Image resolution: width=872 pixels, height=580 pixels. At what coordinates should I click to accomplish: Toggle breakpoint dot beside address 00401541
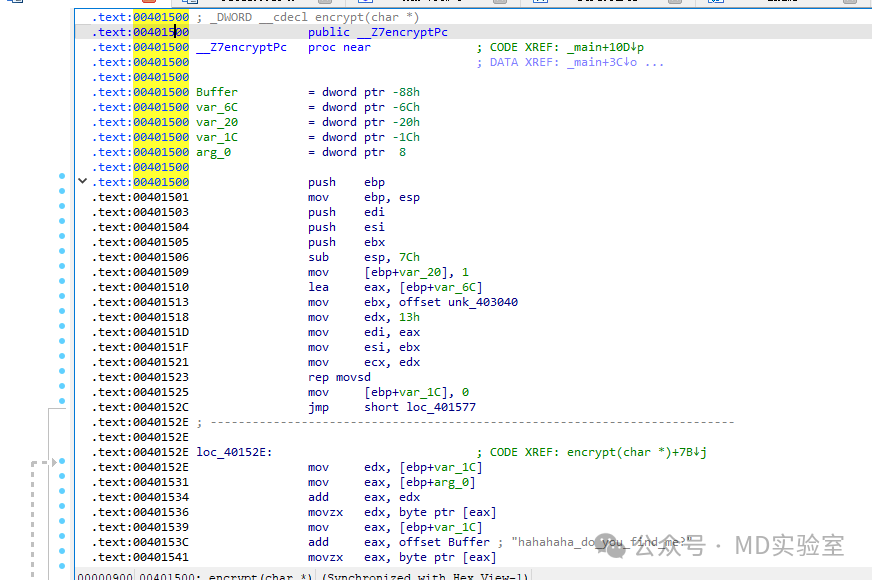[62, 551]
